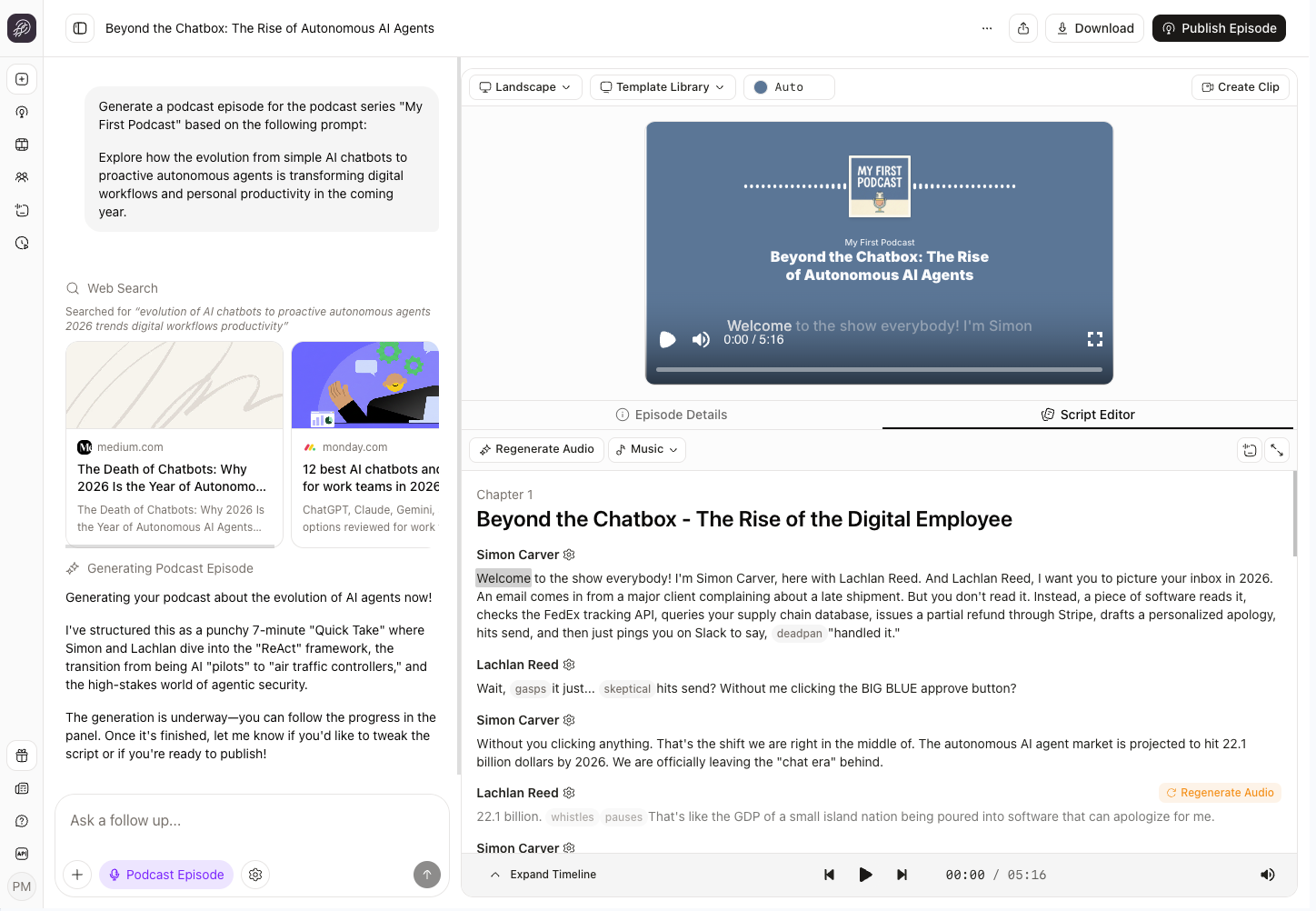Screen dimensions: 1316x911
Task: Mute the video preview speaker icon
Action: point(701,339)
